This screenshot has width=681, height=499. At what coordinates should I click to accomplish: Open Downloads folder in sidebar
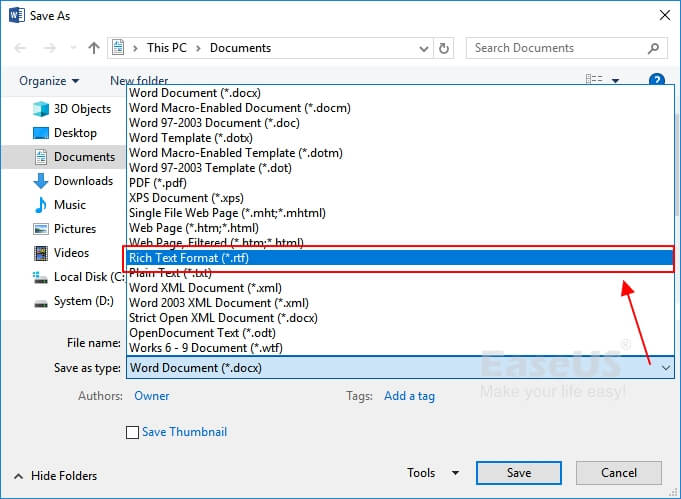click(82, 181)
